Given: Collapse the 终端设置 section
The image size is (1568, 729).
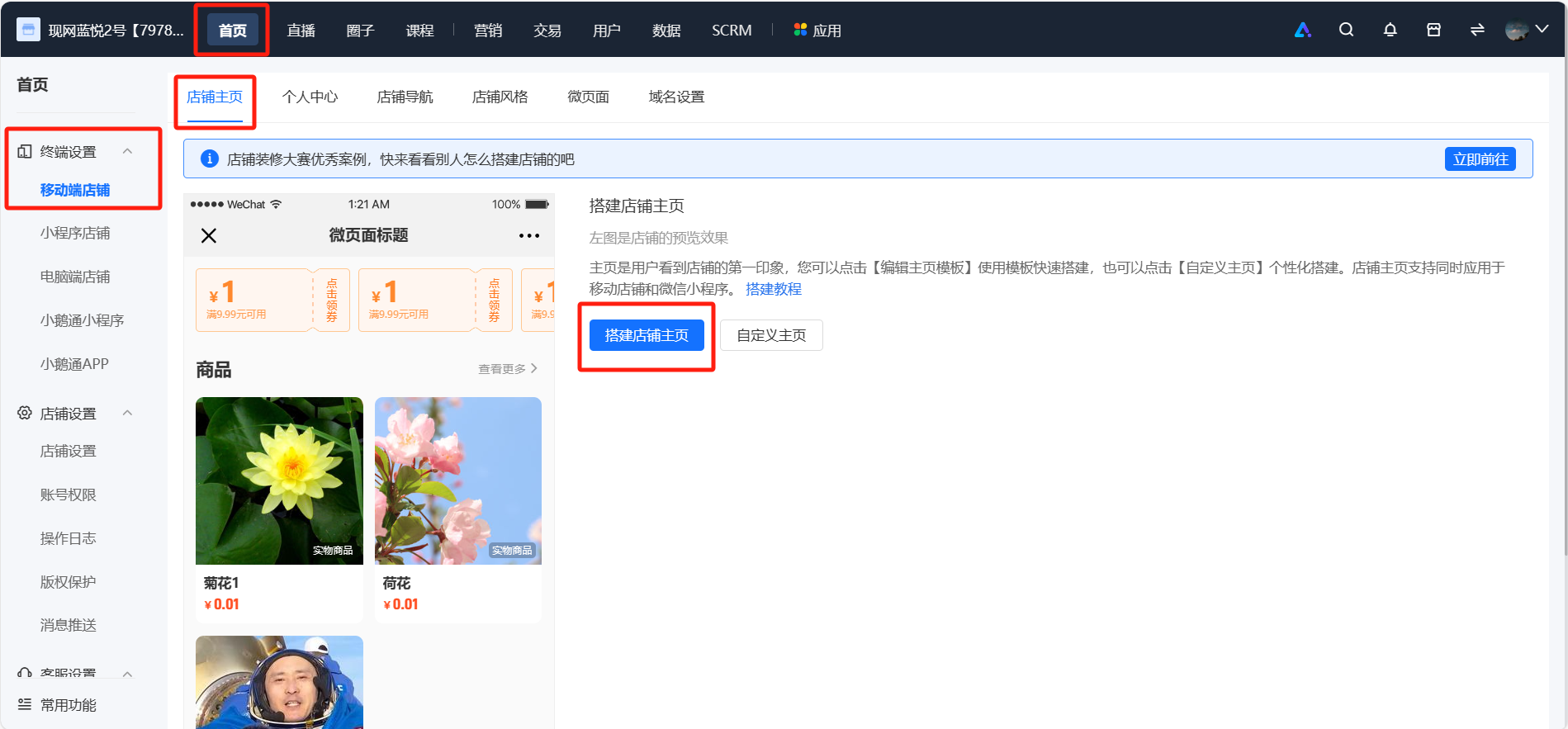Looking at the screenshot, I should coord(127,151).
